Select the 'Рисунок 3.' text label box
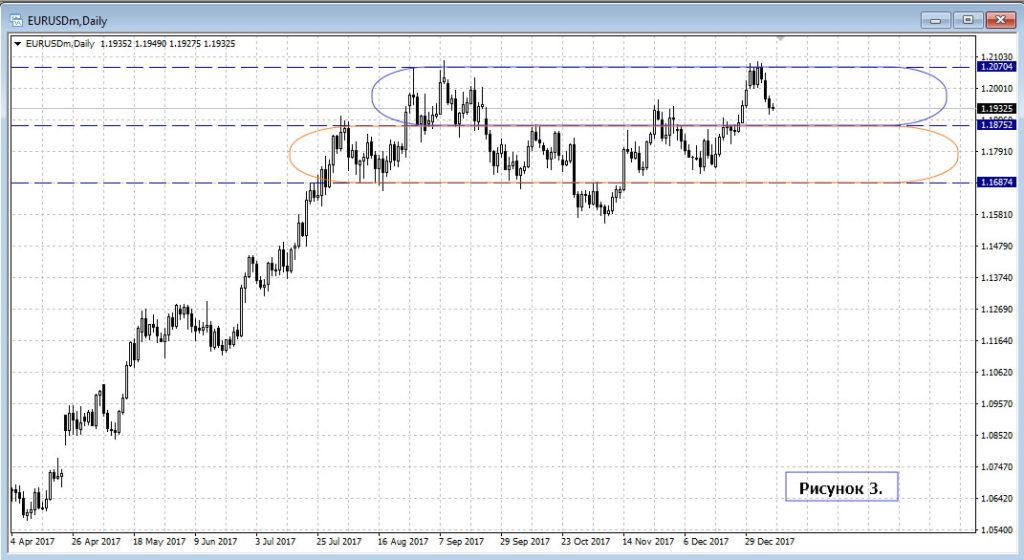This screenshot has width=1024, height=560. (x=840, y=487)
